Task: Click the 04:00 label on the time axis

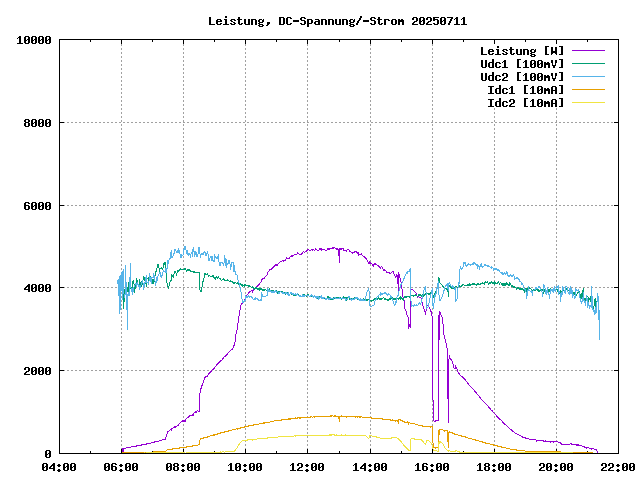Action: [59, 467]
